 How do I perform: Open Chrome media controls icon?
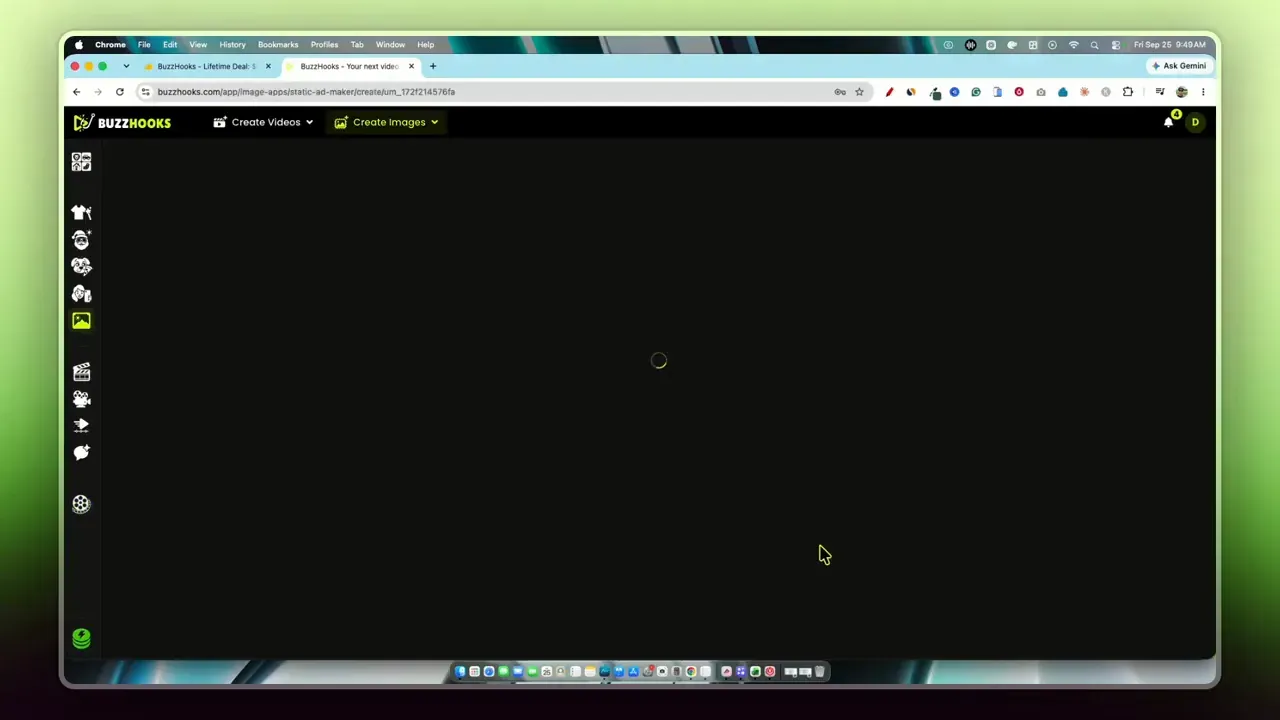1160,92
